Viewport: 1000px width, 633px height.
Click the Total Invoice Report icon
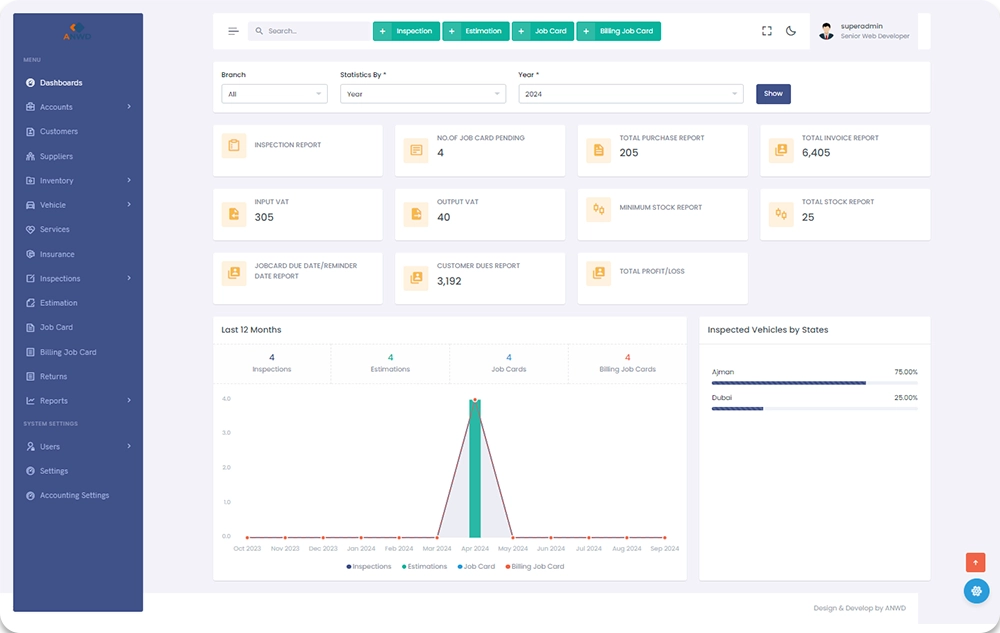pos(781,150)
